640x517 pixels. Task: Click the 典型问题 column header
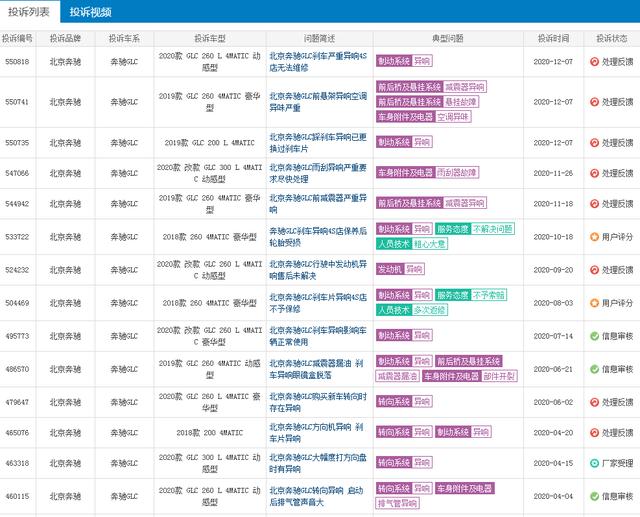point(448,38)
